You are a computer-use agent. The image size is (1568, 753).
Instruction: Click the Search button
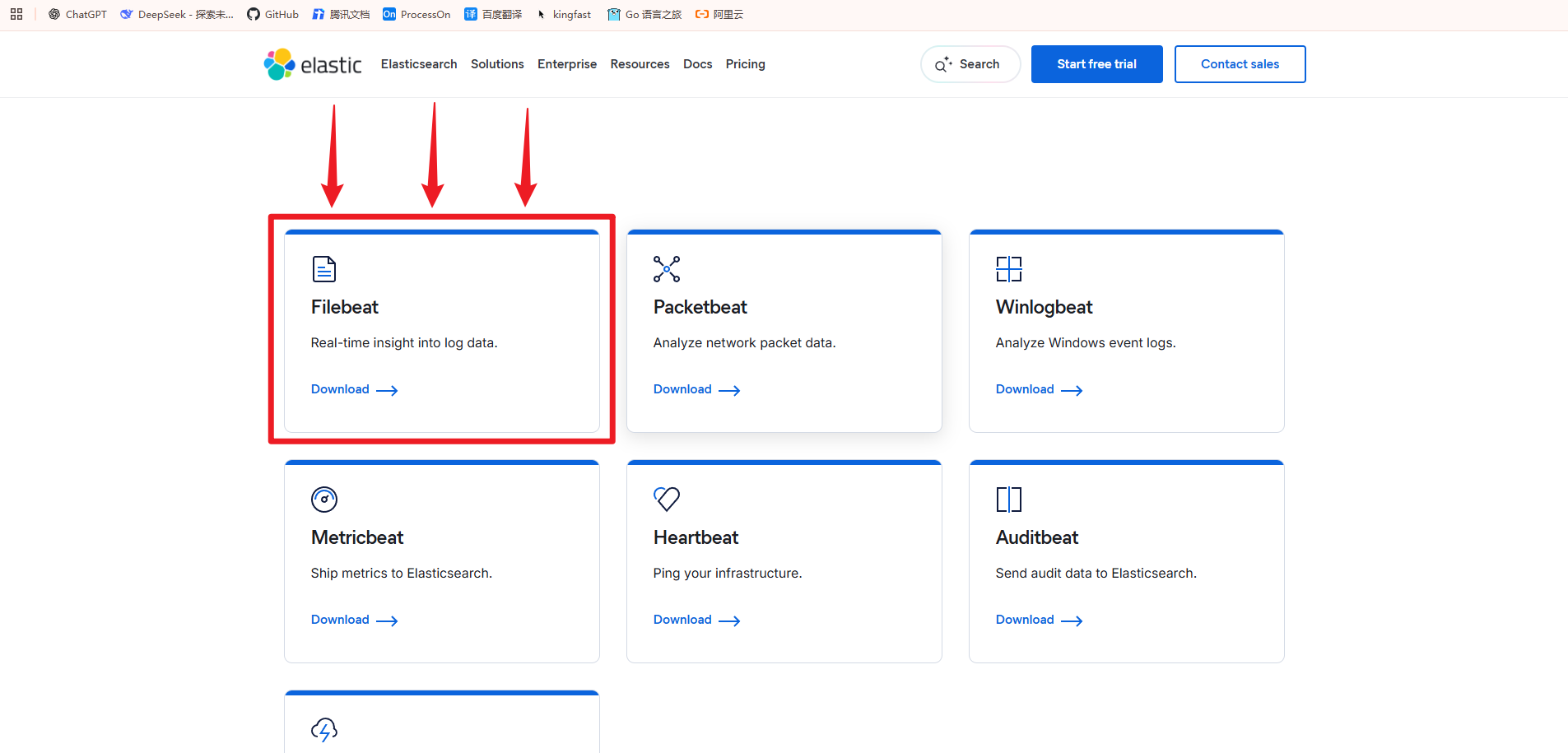tap(970, 64)
